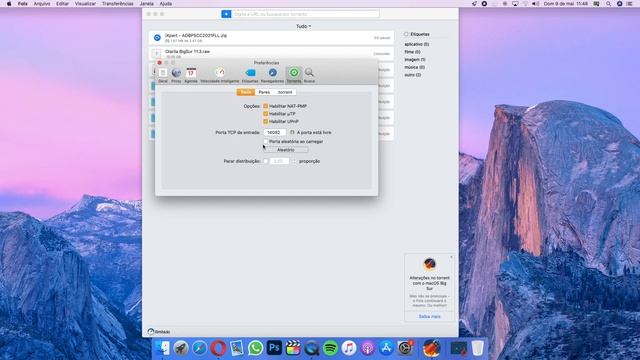Click the status icon of the ADBPSCC2021FLL.zip torrent
640x360 pixels.
[157, 38]
